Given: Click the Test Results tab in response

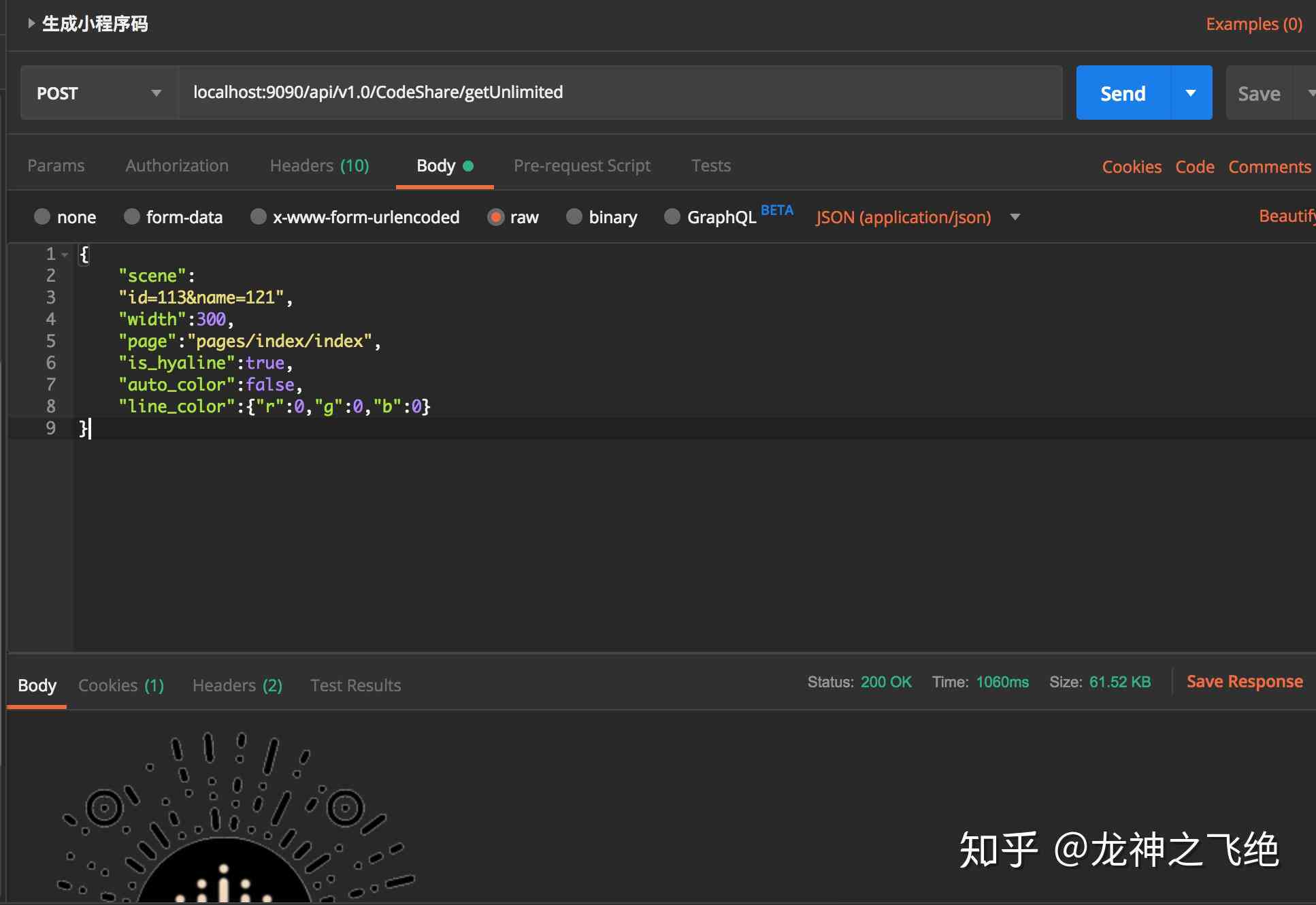Looking at the screenshot, I should (355, 684).
